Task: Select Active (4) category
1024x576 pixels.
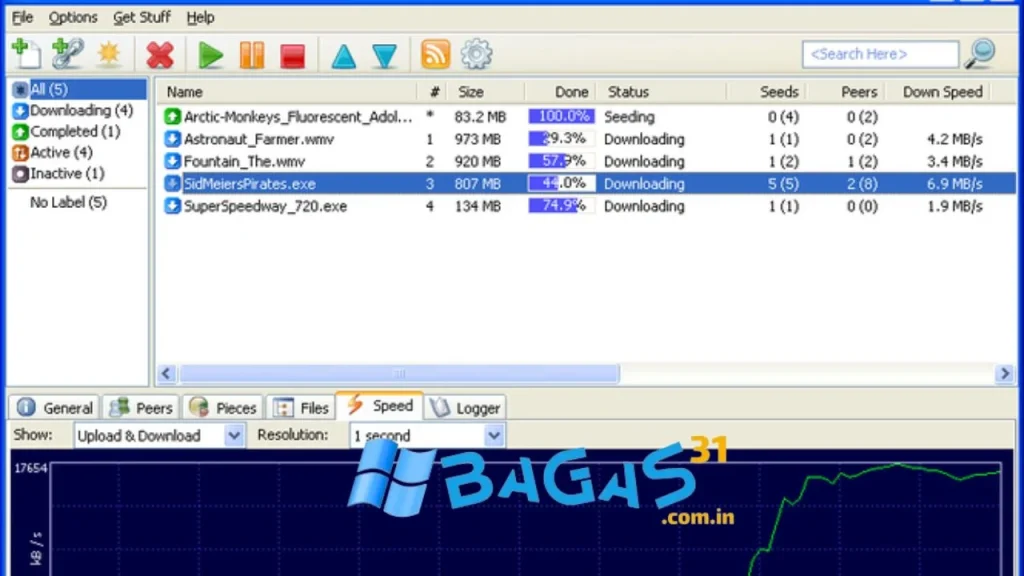Action: click(53, 152)
